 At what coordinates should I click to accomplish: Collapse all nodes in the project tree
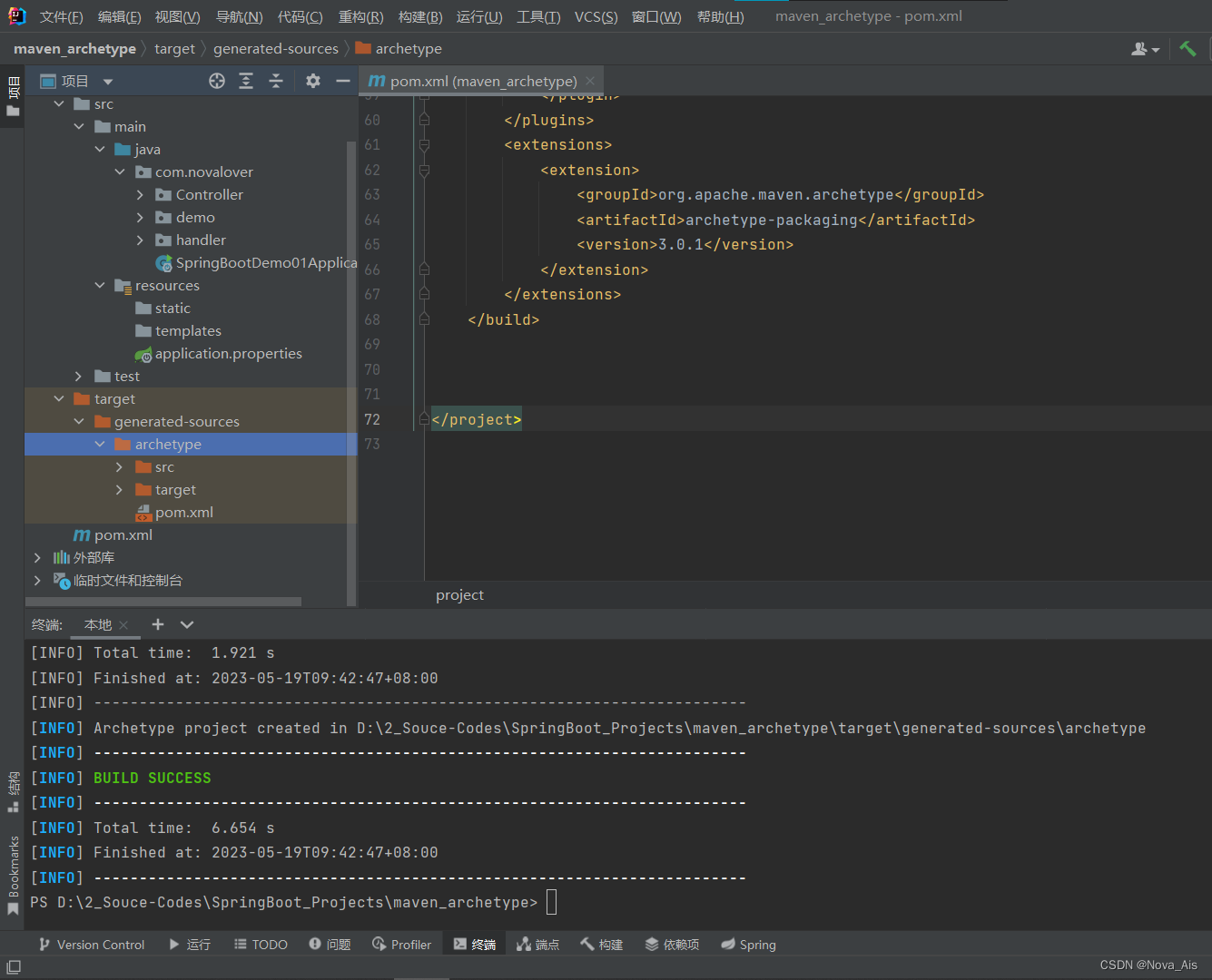[x=276, y=81]
